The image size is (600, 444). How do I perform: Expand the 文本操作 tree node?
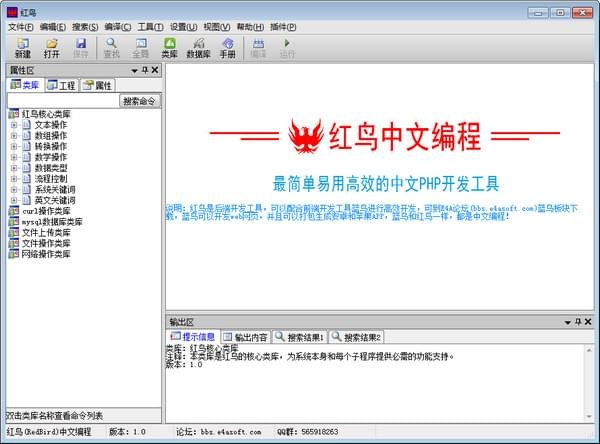tap(15, 125)
